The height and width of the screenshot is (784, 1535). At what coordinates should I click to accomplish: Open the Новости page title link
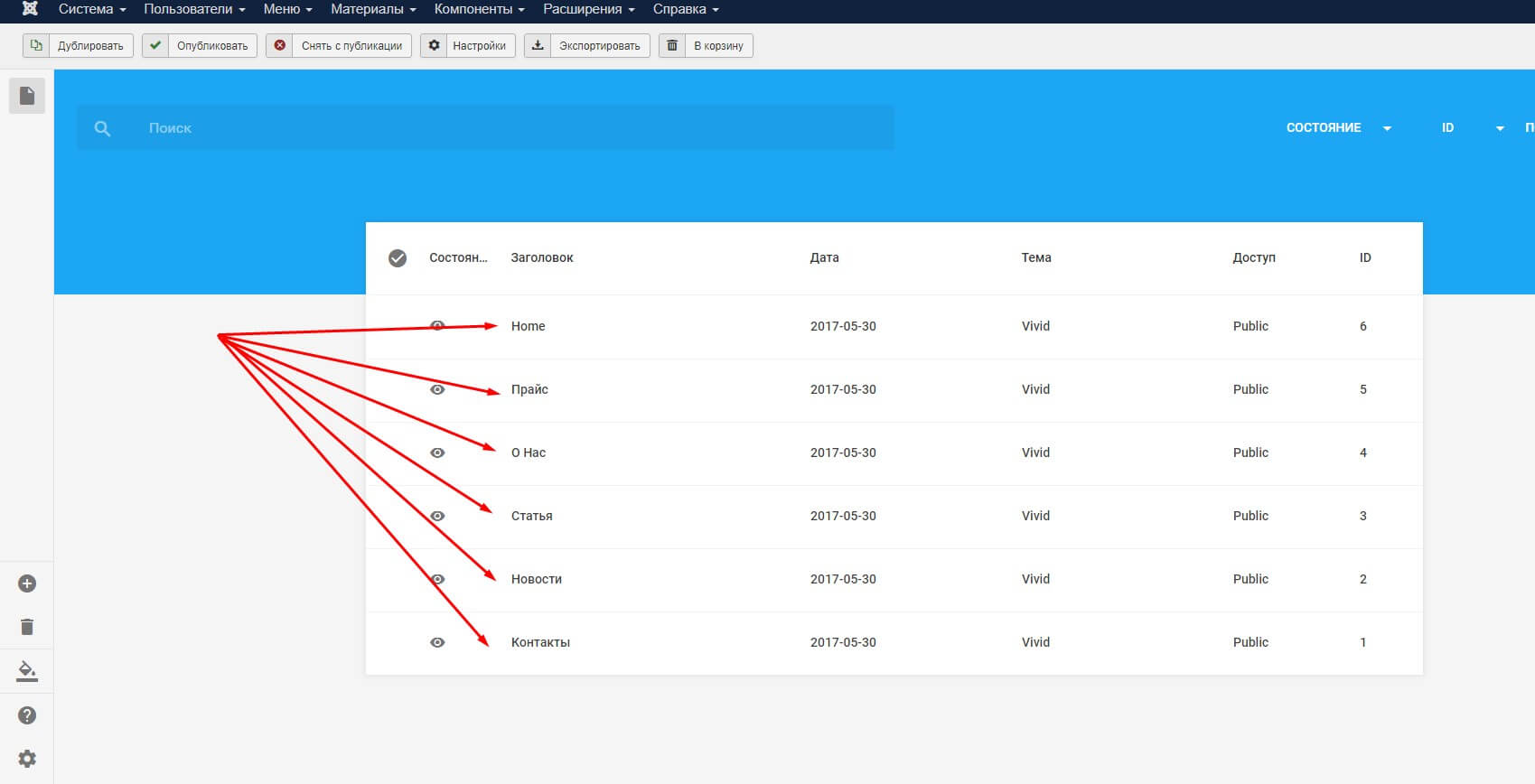[537, 579]
